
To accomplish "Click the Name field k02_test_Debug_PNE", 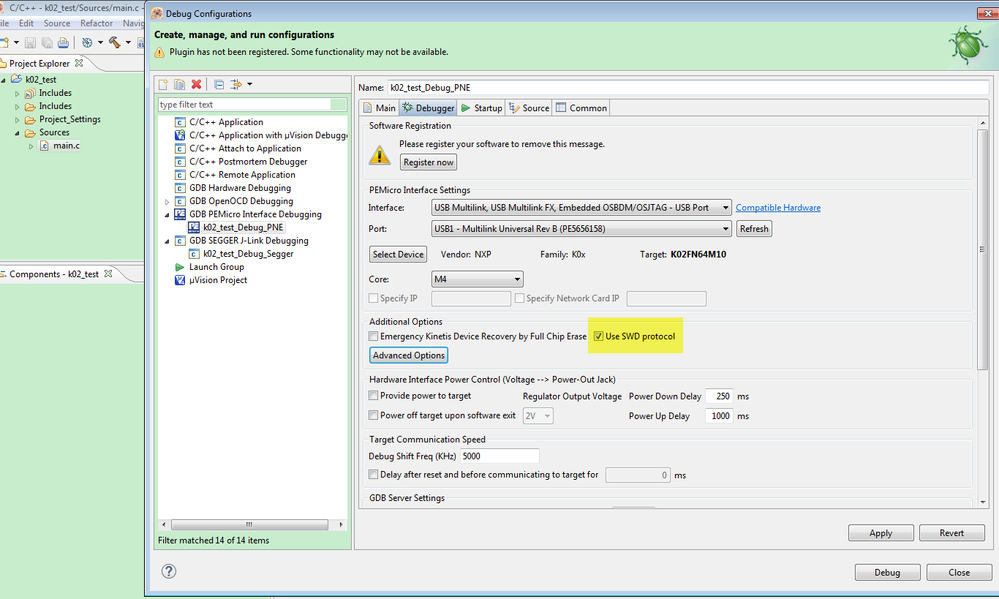I will [x=688, y=88].
